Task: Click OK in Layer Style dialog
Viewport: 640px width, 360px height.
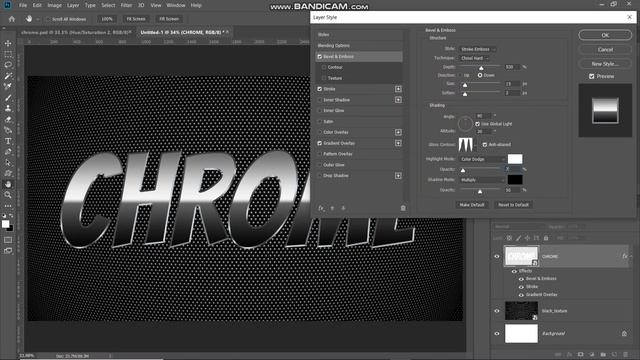Action: pyautogui.click(x=605, y=35)
